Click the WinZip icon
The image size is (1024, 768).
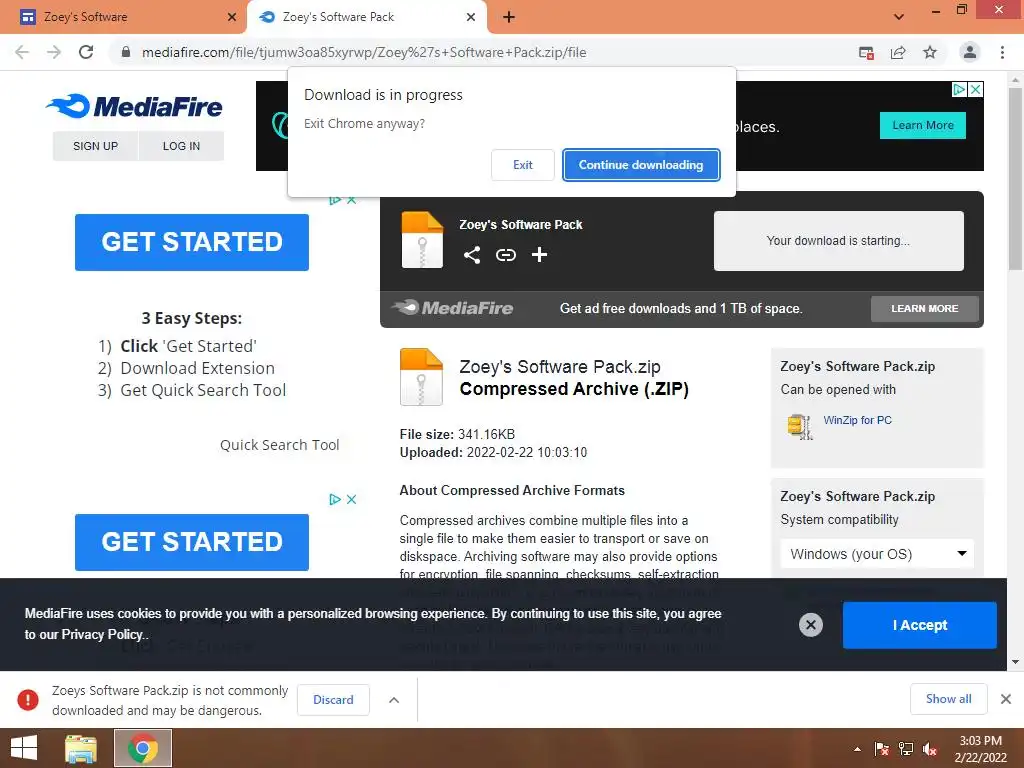(x=799, y=427)
